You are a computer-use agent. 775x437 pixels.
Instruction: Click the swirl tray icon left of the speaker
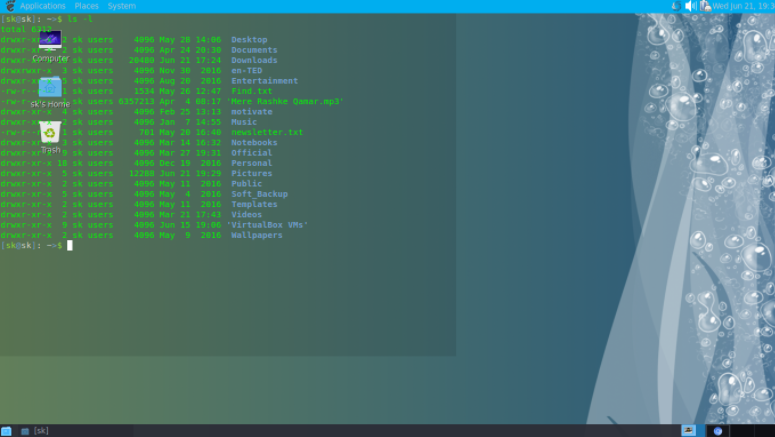tap(676, 6)
